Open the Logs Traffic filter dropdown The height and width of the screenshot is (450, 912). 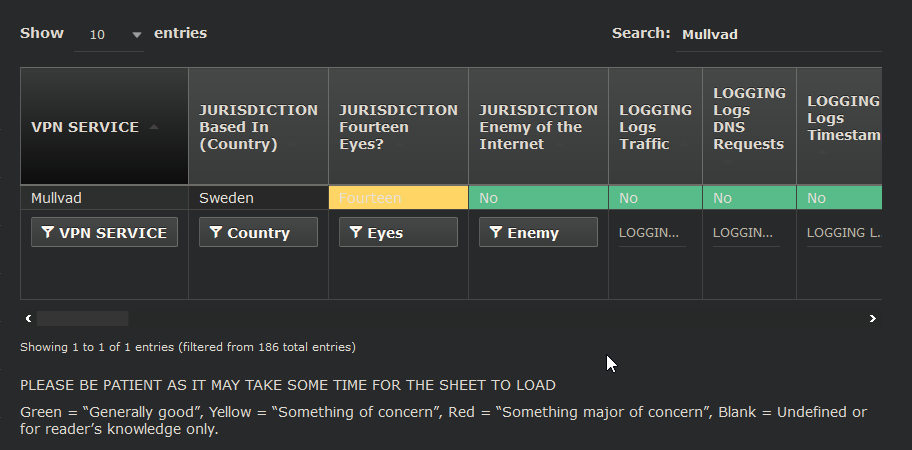coord(650,233)
